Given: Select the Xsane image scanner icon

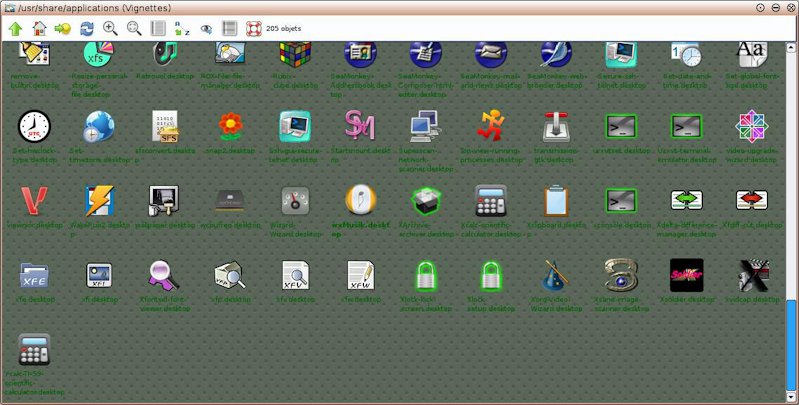Looking at the screenshot, I should tap(621, 276).
